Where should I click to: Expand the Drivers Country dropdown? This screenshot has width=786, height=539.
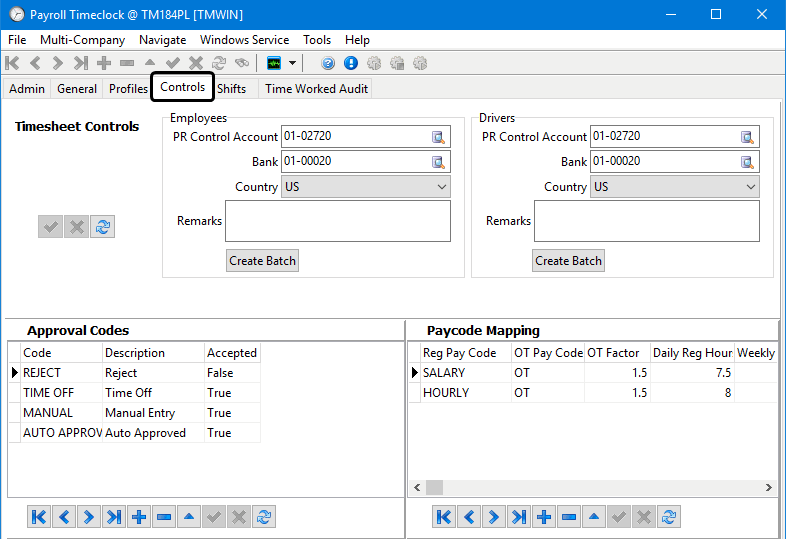point(750,187)
